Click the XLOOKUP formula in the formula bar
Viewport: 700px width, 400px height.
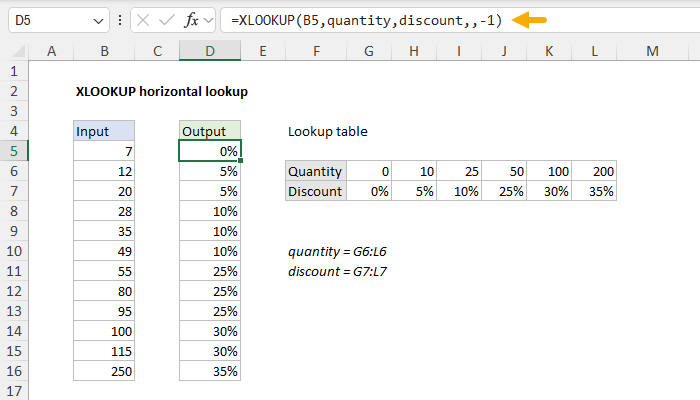pyautogui.click(x=367, y=20)
